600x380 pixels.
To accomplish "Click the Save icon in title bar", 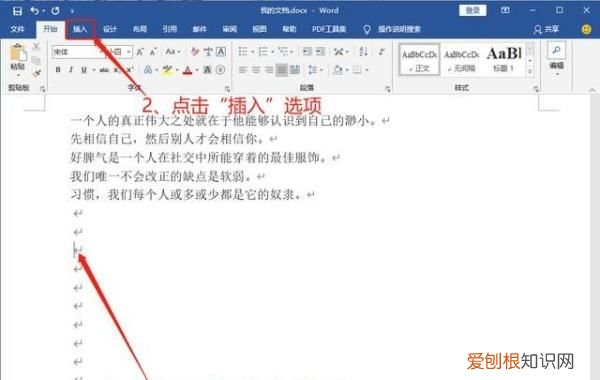I will coord(17,11).
